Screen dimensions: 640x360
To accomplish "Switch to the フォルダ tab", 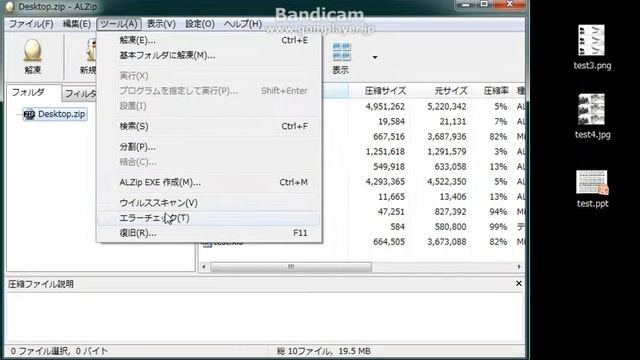I will [x=33, y=93].
